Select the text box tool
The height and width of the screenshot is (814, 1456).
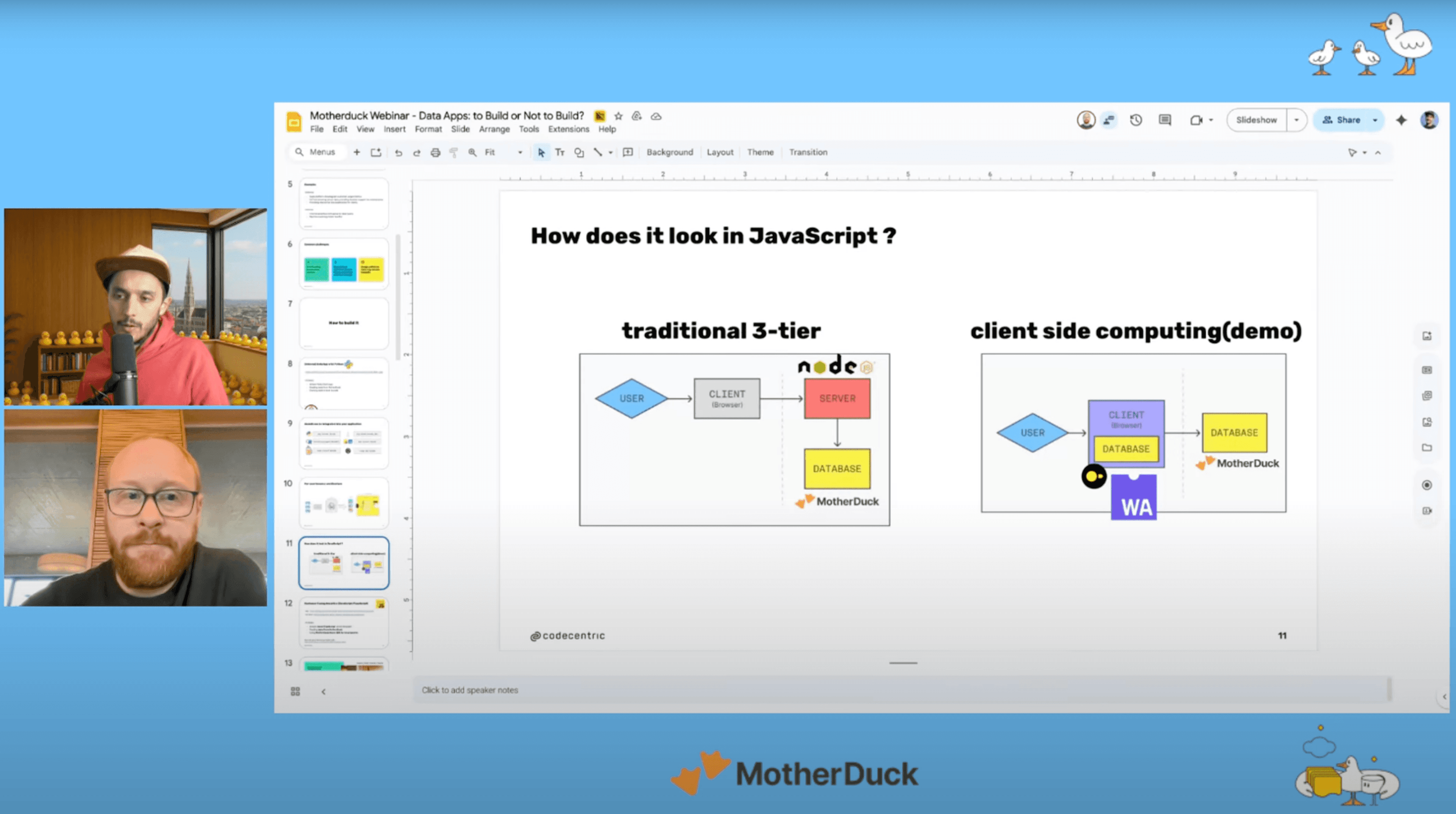560,152
